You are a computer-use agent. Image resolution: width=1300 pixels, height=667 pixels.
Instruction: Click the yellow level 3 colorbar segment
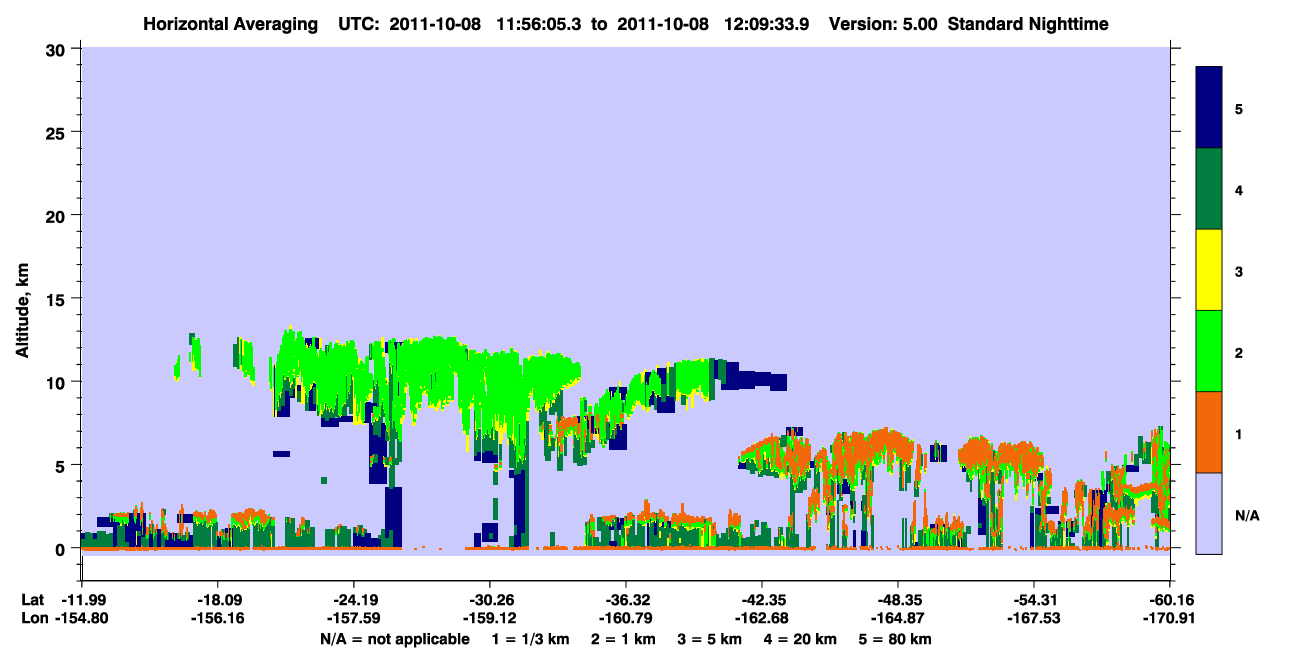coord(1209,270)
